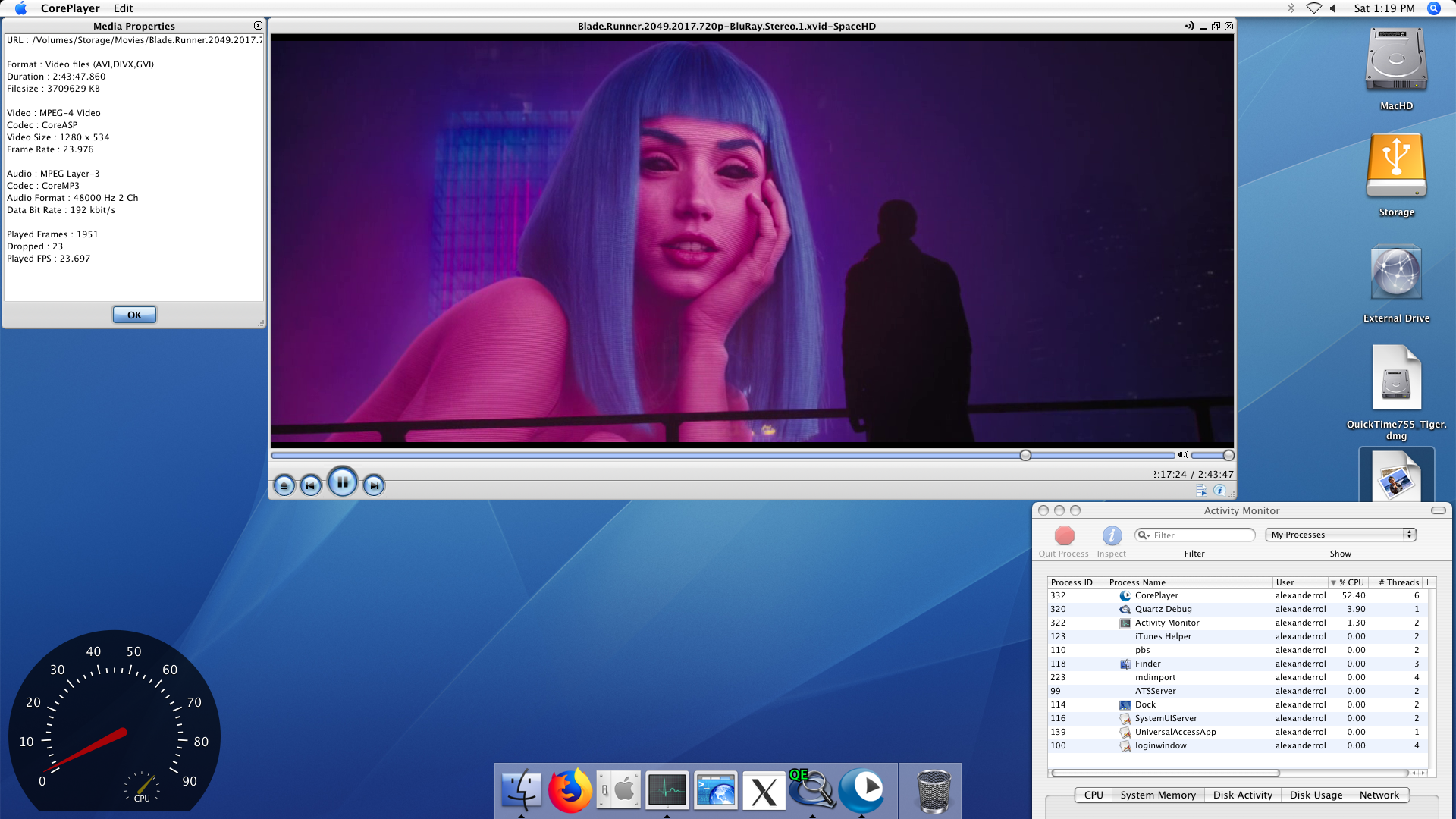Screen dimensions: 1456x819
Task: Sort by % CPU column header
Action: (x=1348, y=582)
